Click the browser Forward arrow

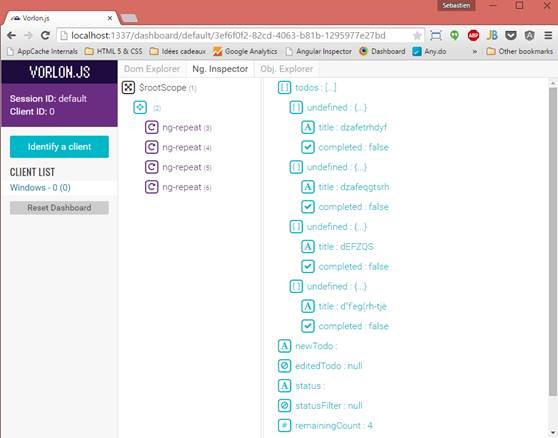pyautogui.click(x=28, y=35)
